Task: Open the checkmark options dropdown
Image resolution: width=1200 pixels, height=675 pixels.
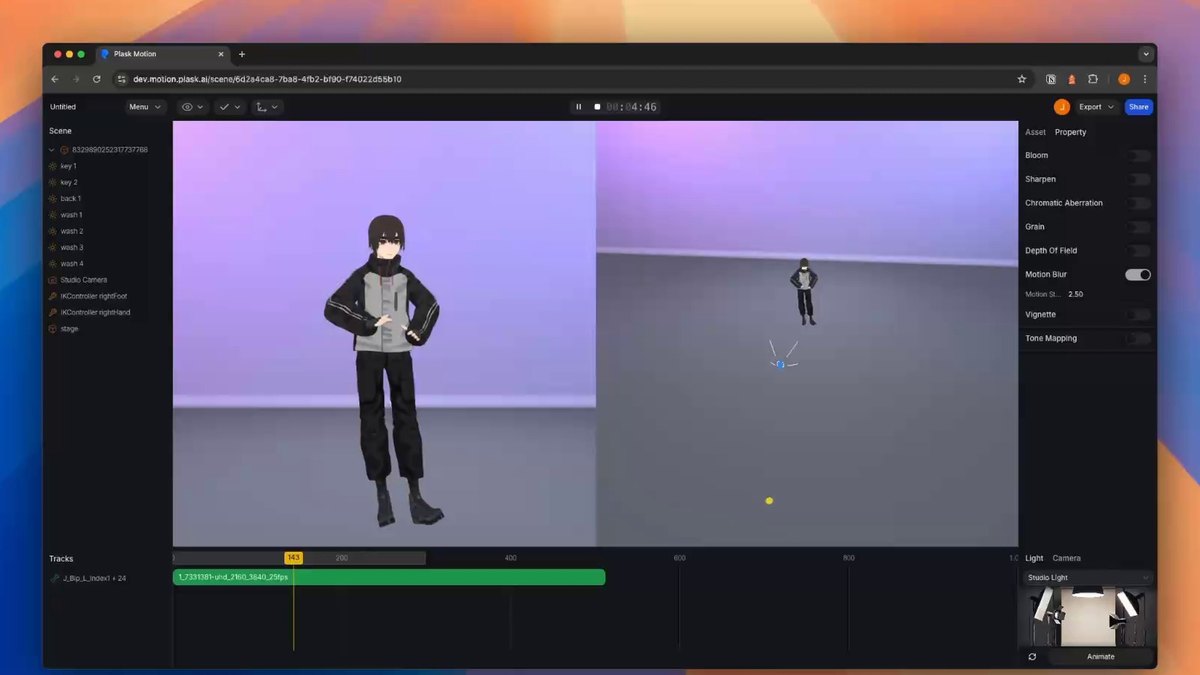Action: 230,107
